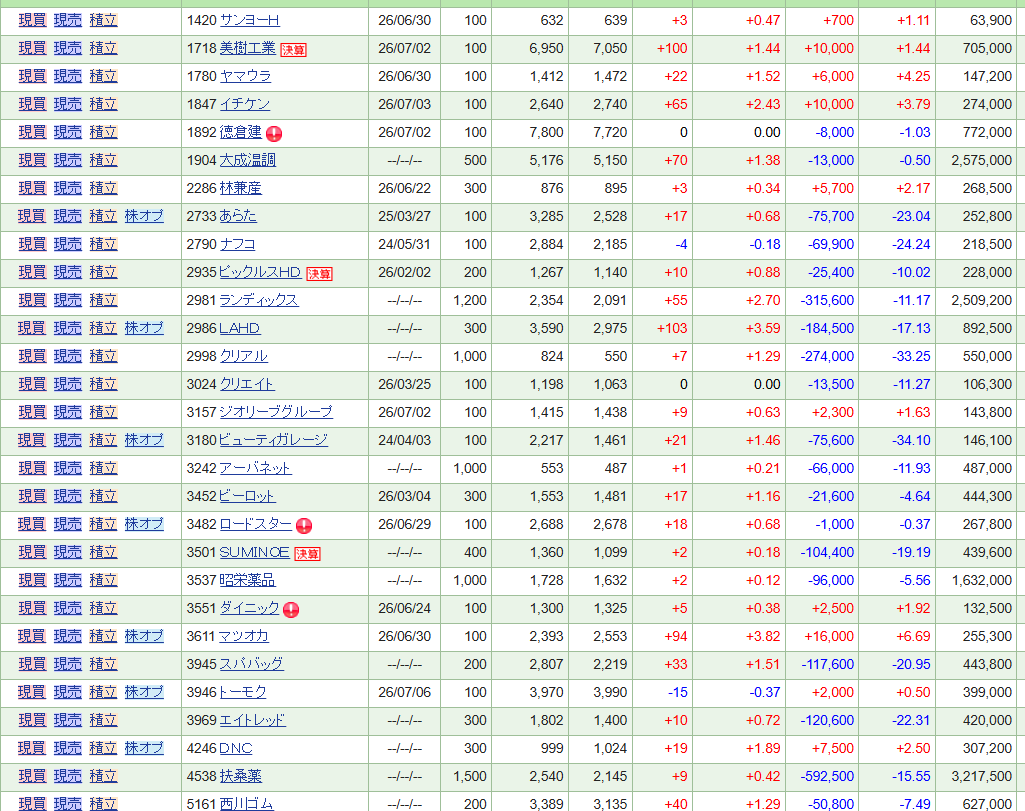Viewport: 1025px width, 811px height.
Task: Click the red alert icon next to 徳倉建
Action: coord(274,134)
